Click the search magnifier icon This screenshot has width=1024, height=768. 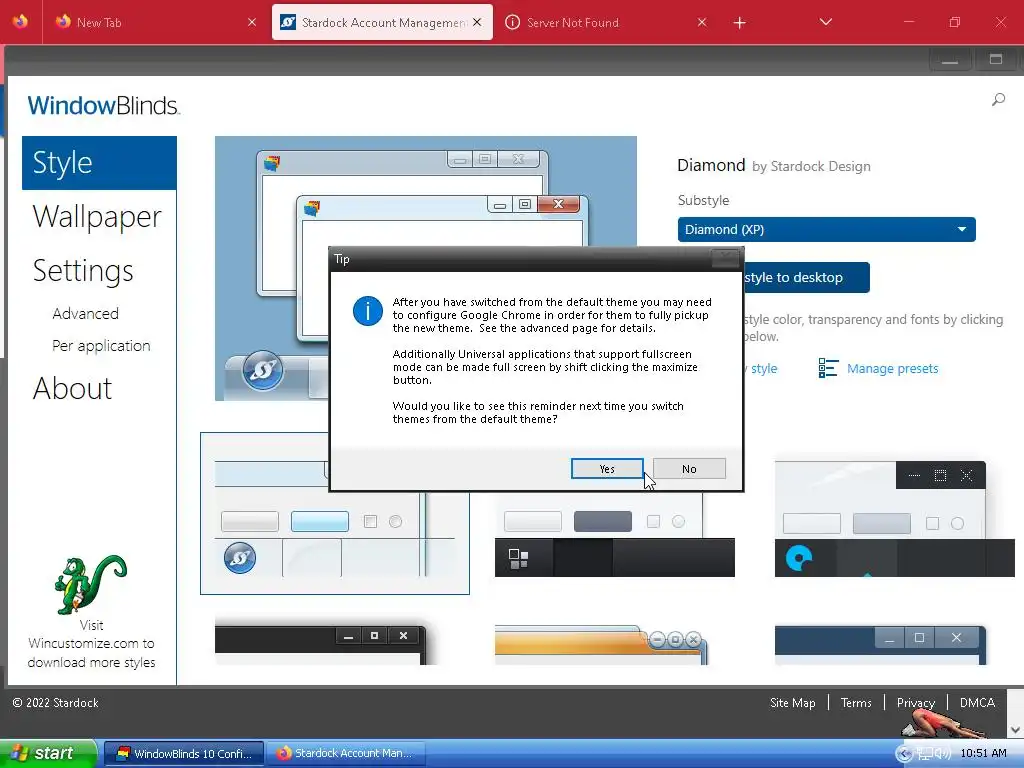coord(998,100)
